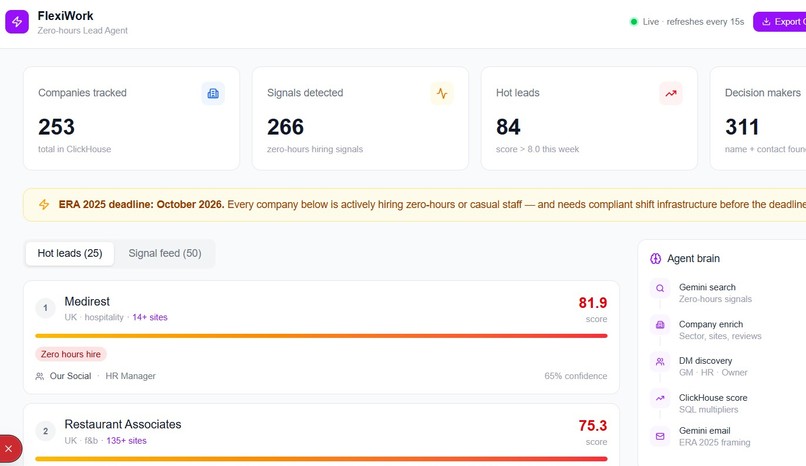Screen dimensions: 806x466
Task: Click the FlexiWork app title
Action: [65, 16]
